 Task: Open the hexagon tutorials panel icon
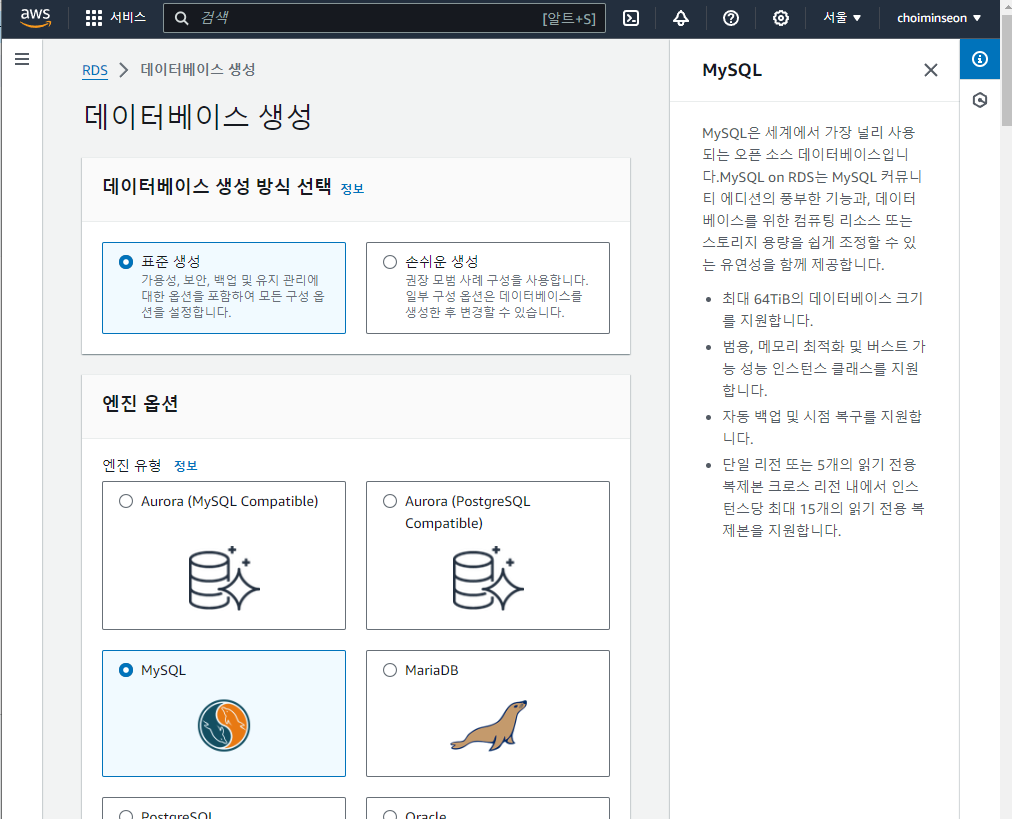[x=980, y=100]
